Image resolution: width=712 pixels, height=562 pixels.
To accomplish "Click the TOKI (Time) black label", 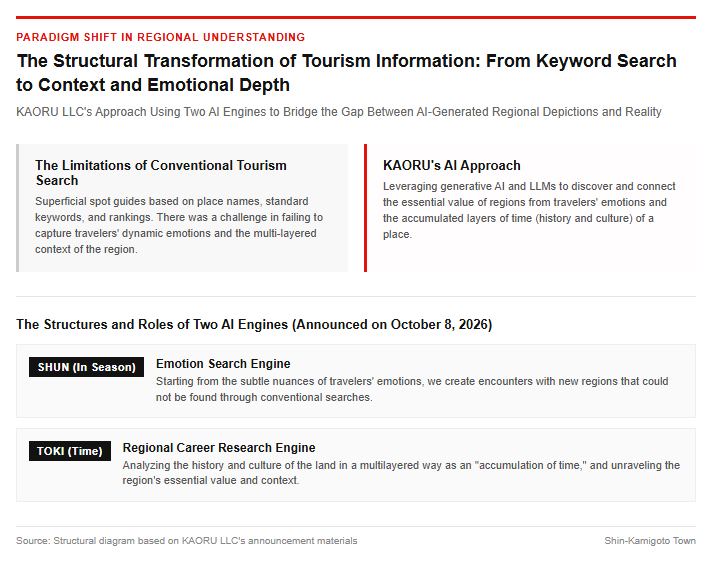I will (x=70, y=451).
